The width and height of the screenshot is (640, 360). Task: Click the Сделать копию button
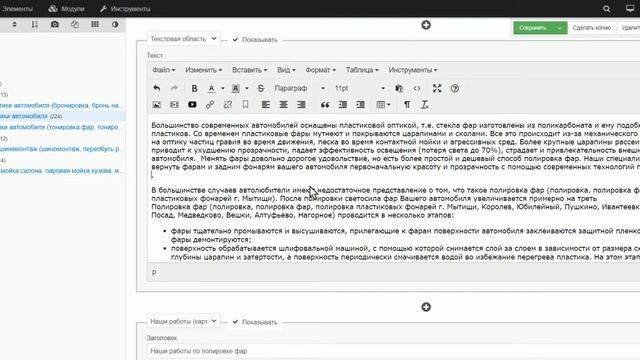[x=591, y=28]
